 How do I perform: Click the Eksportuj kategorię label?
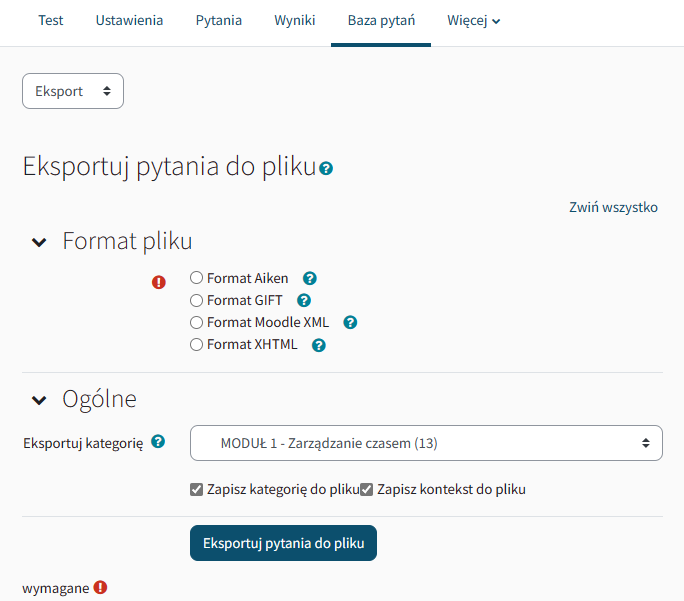coord(83,443)
